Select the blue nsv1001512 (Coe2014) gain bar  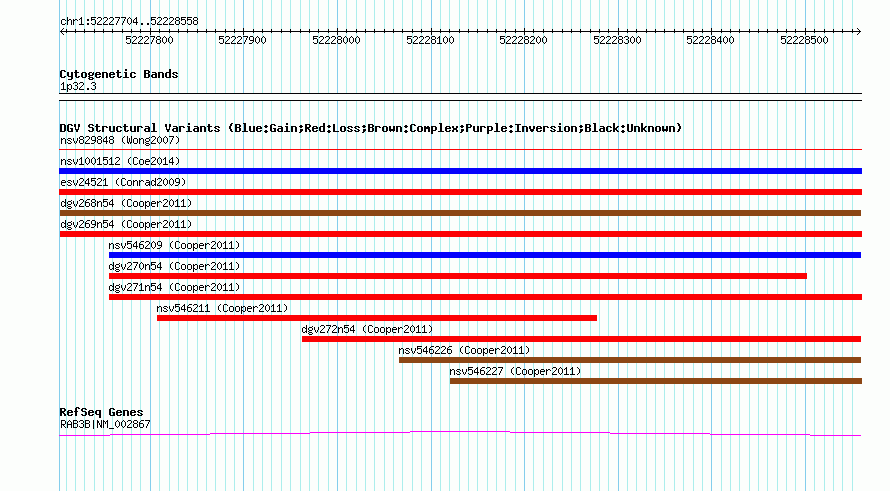click(460, 171)
